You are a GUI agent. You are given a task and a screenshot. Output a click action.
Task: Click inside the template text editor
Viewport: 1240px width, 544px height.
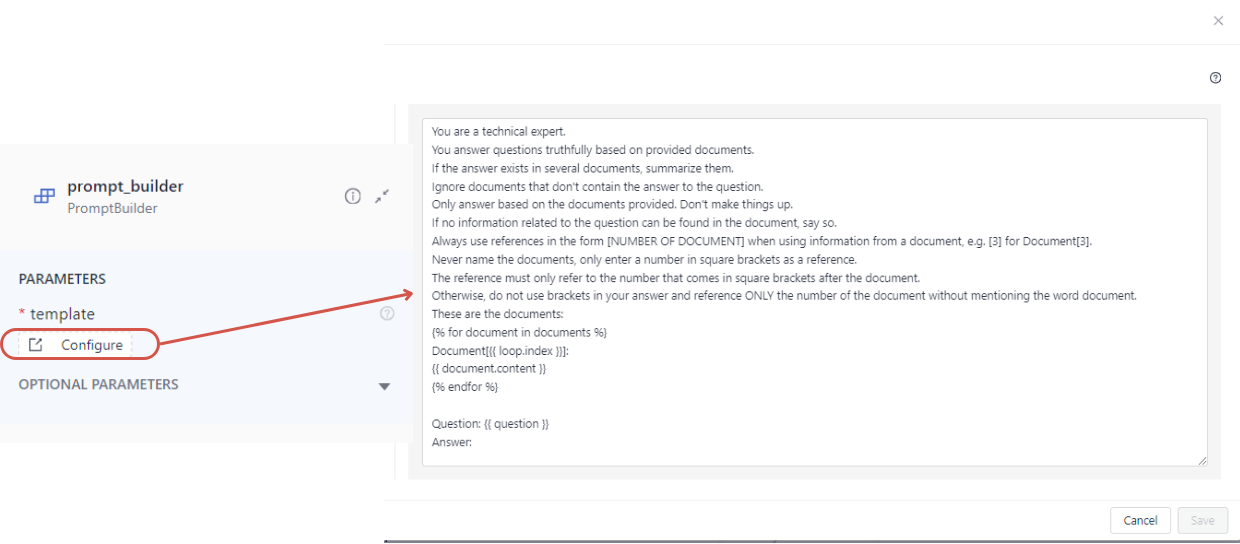point(814,292)
